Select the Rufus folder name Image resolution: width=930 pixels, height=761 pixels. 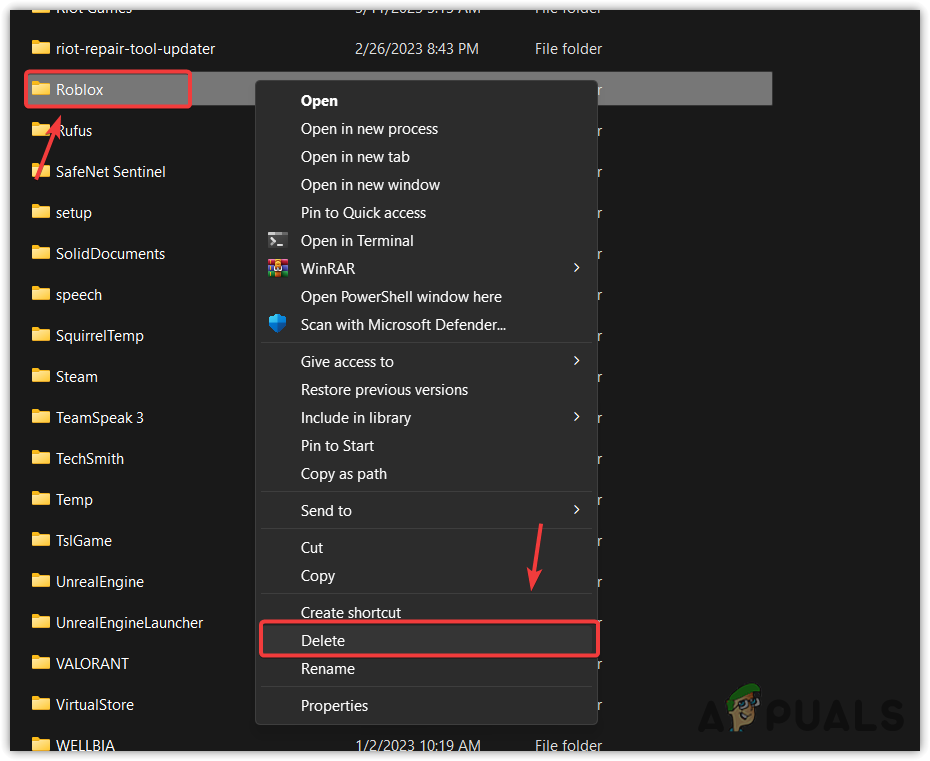tap(74, 130)
